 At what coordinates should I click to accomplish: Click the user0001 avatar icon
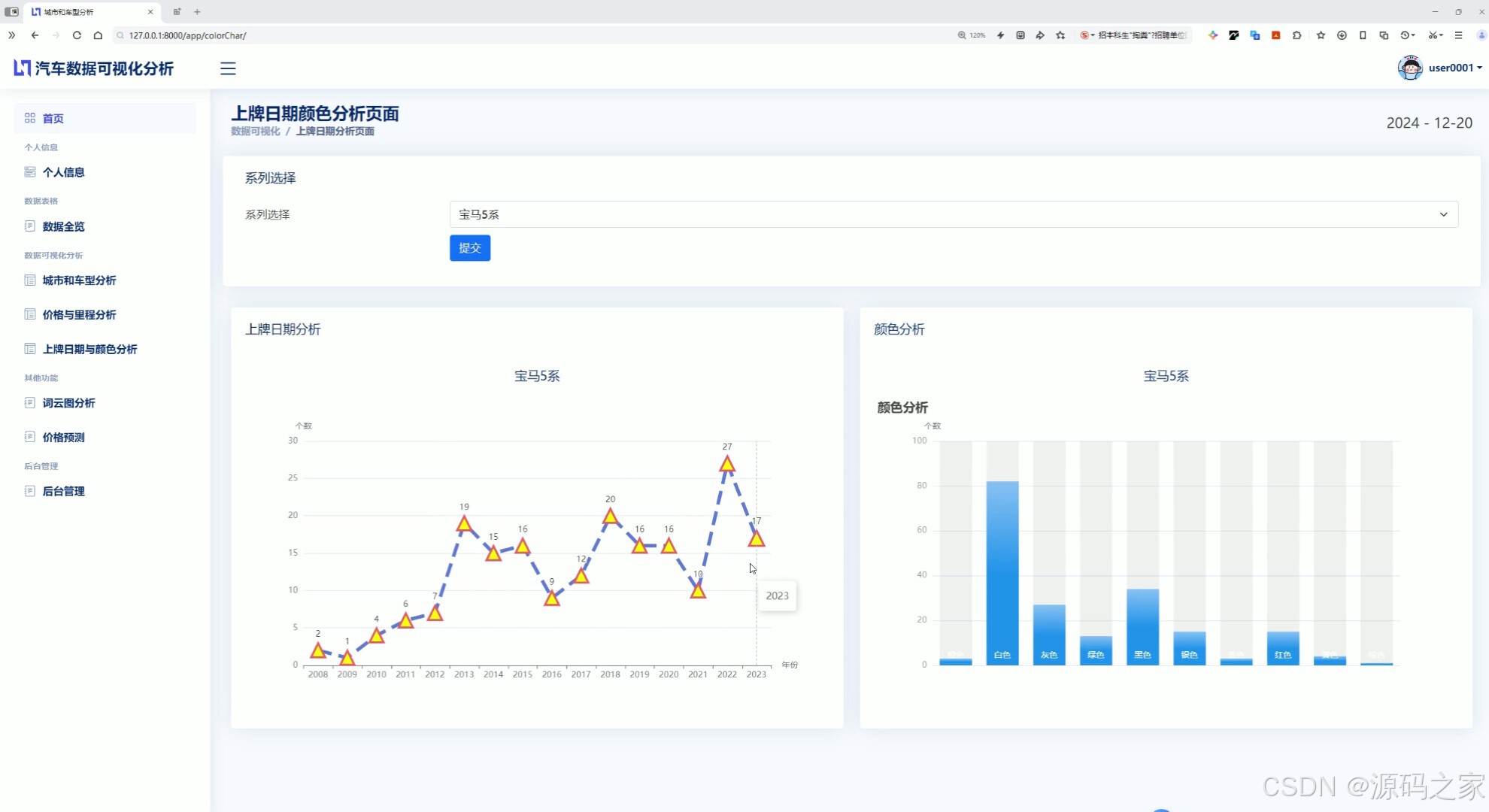pyautogui.click(x=1409, y=68)
